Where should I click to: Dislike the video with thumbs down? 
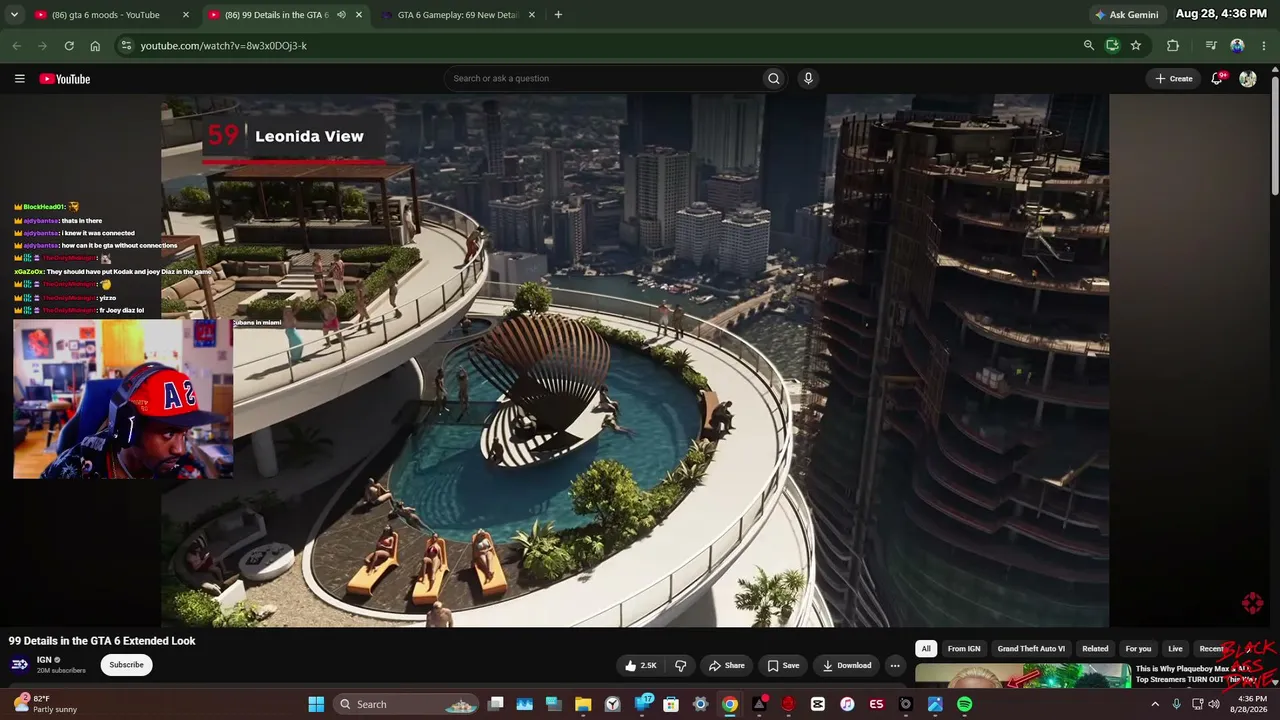coord(681,665)
